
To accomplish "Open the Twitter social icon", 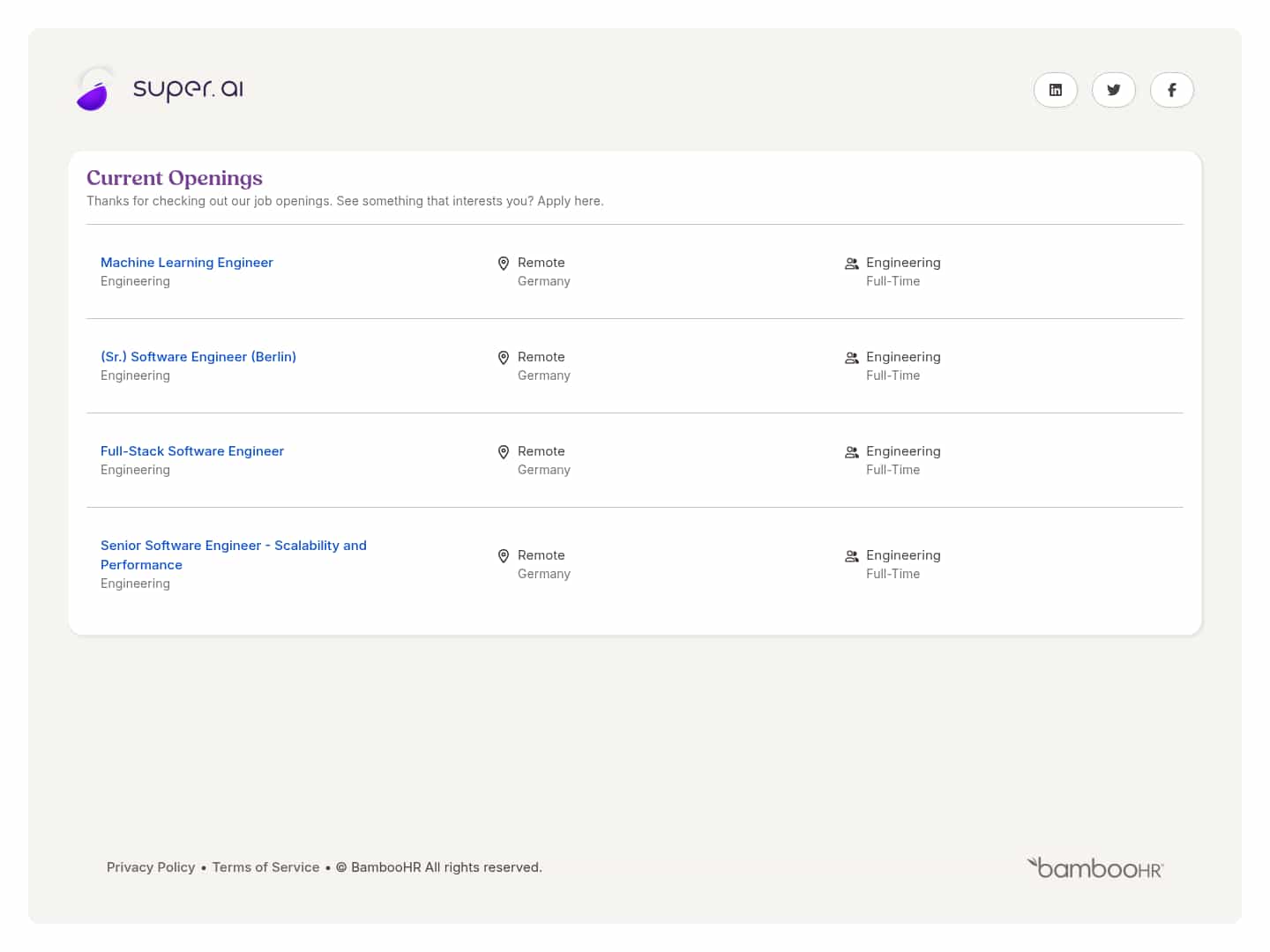I will [1114, 90].
